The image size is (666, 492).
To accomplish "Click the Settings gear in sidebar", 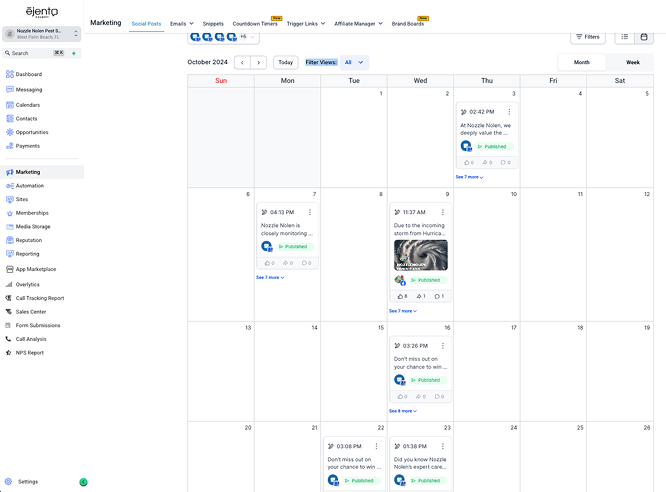I will pyautogui.click(x=10, y=481).
